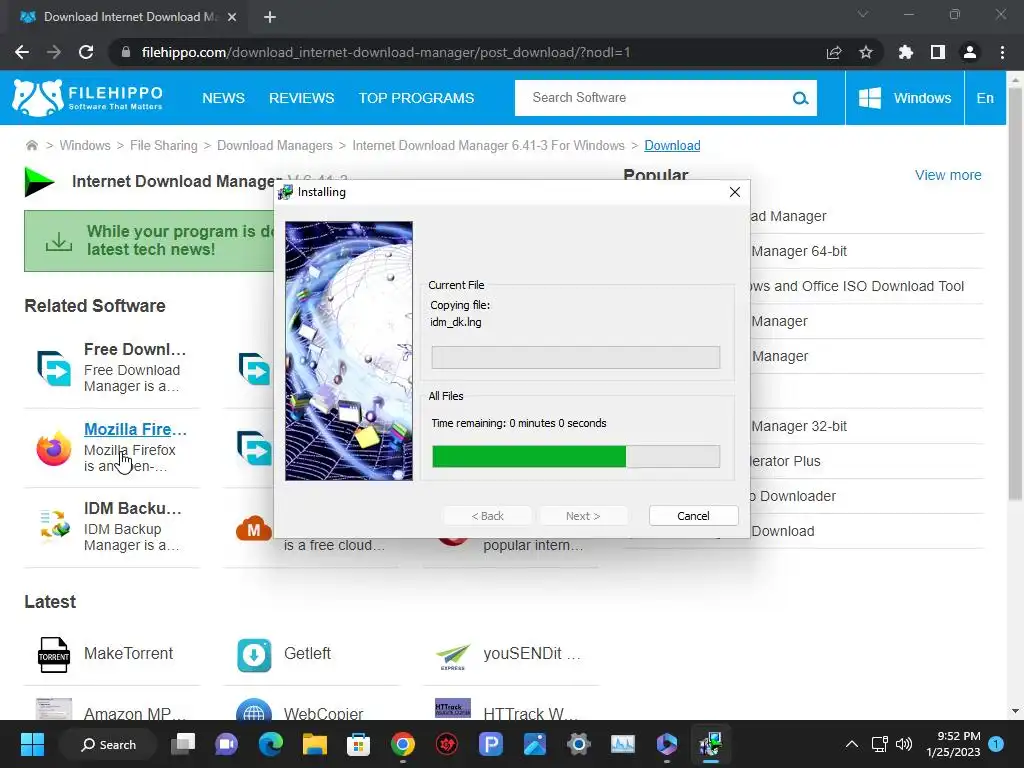The image size is (1024, 768).
Task: Open Internet Download Manager 6.41-3 breadcrumb
Action: (x=488, y=145)
